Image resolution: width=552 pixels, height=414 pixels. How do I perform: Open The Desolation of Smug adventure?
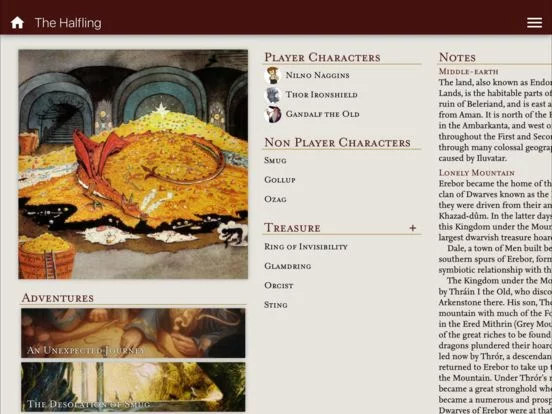point(133,387)
